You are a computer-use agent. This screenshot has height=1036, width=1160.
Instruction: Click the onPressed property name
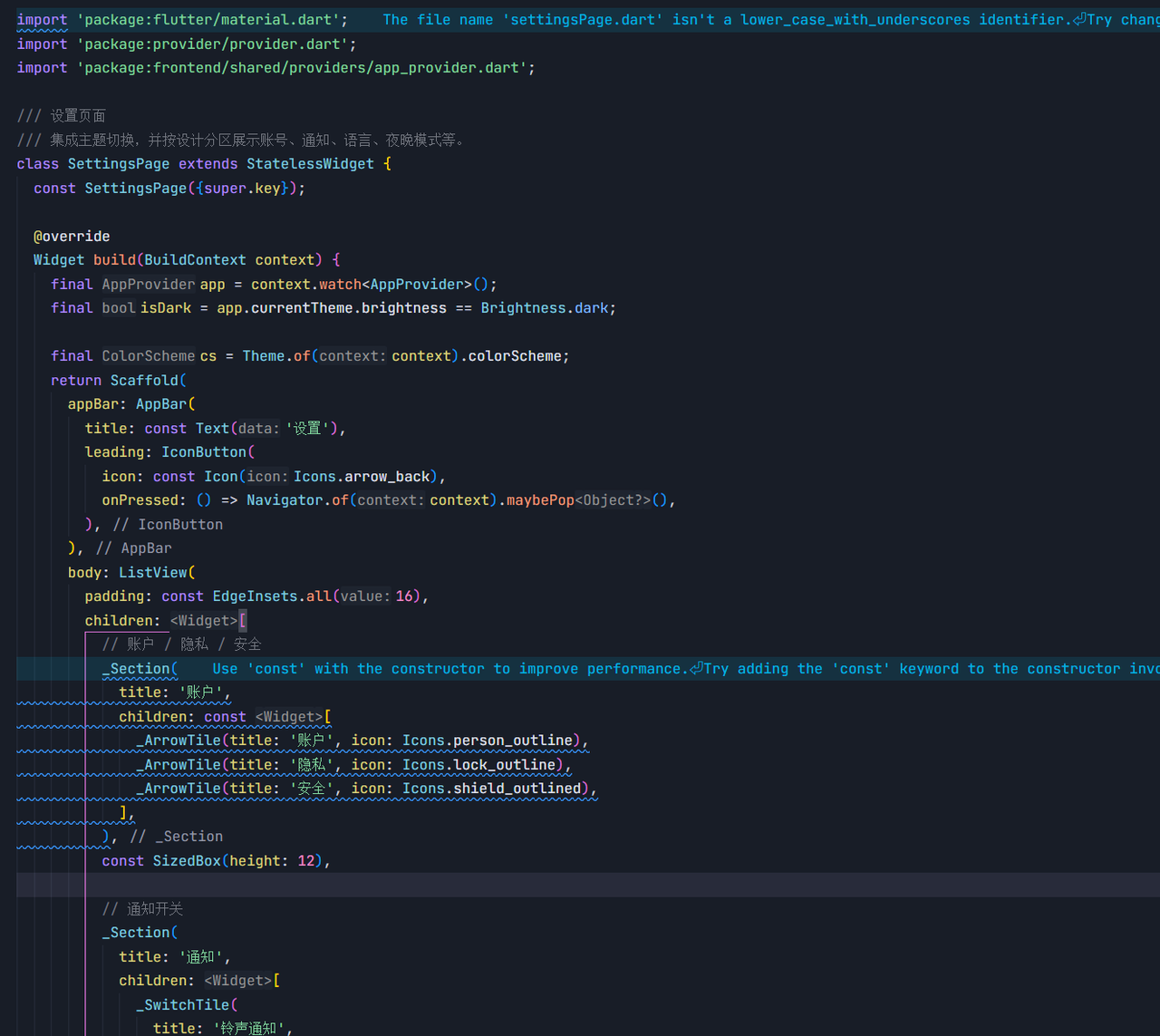click(140, 500)
